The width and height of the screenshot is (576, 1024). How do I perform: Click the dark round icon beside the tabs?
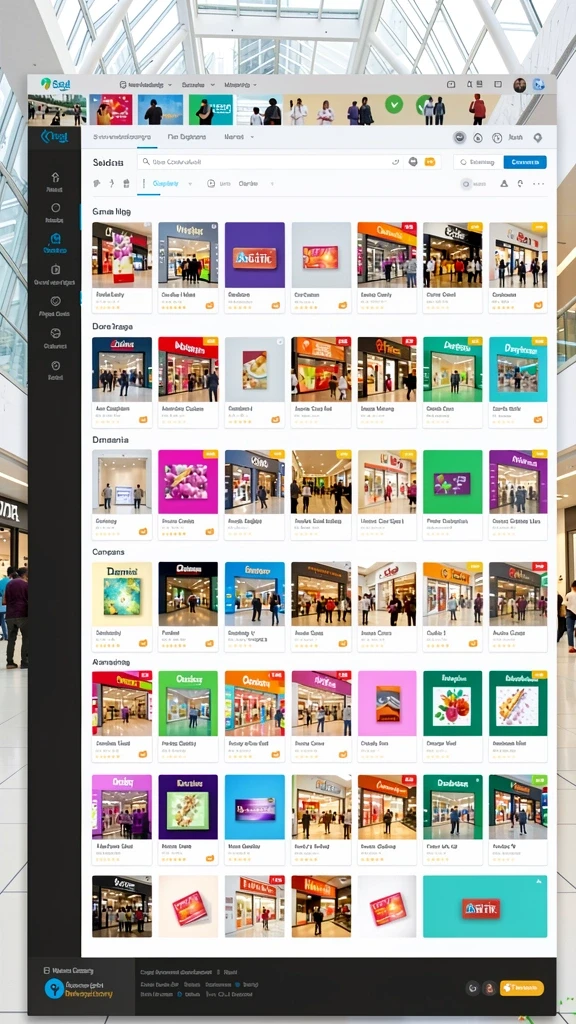pos(460,138)
